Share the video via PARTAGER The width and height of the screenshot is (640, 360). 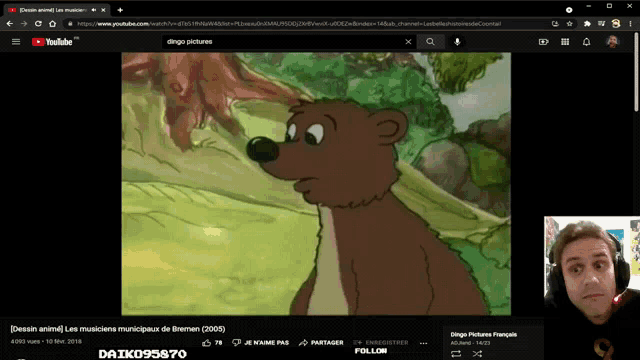(x=321, y=342)
